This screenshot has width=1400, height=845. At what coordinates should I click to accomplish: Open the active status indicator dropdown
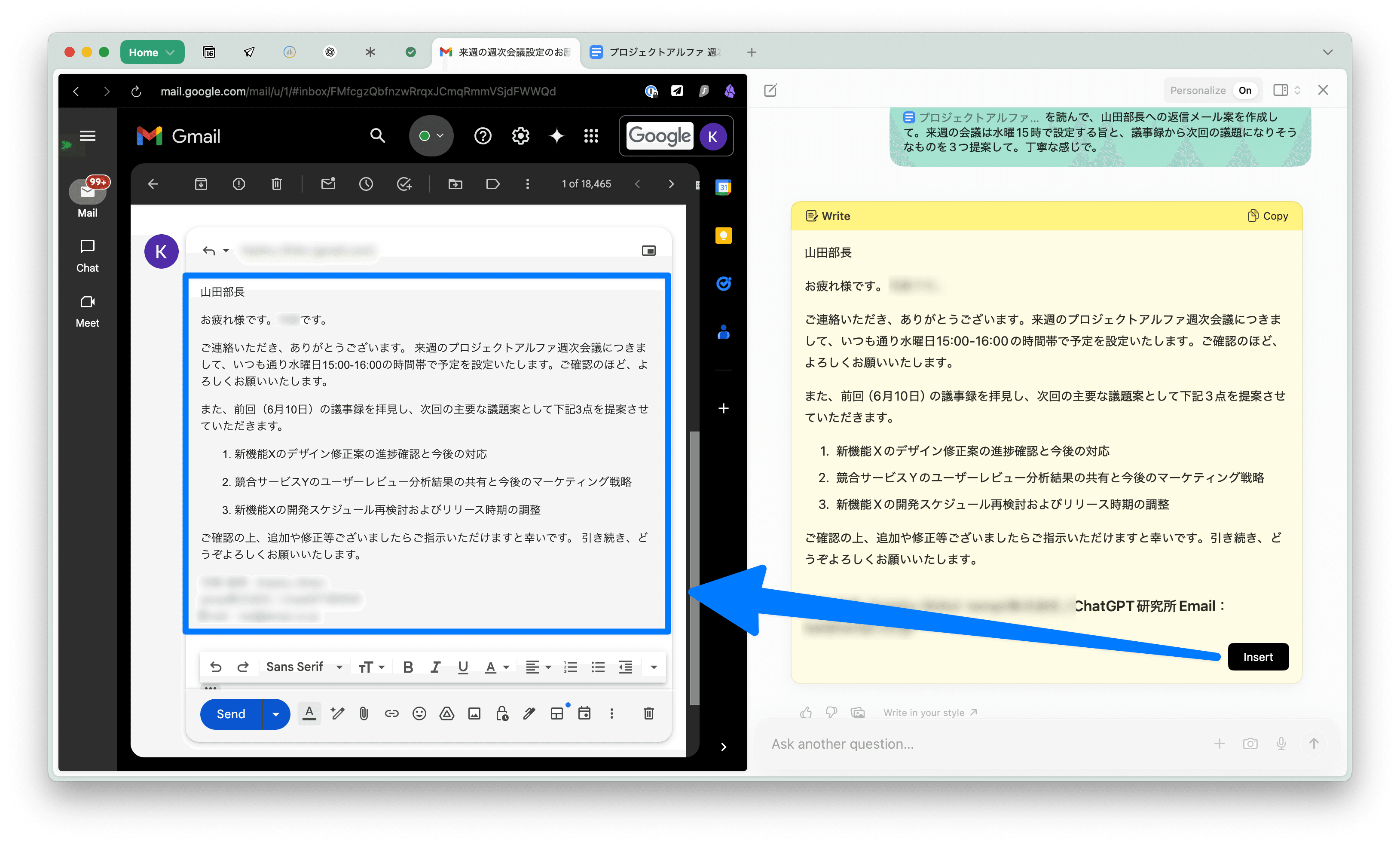[x=431, y=136]
